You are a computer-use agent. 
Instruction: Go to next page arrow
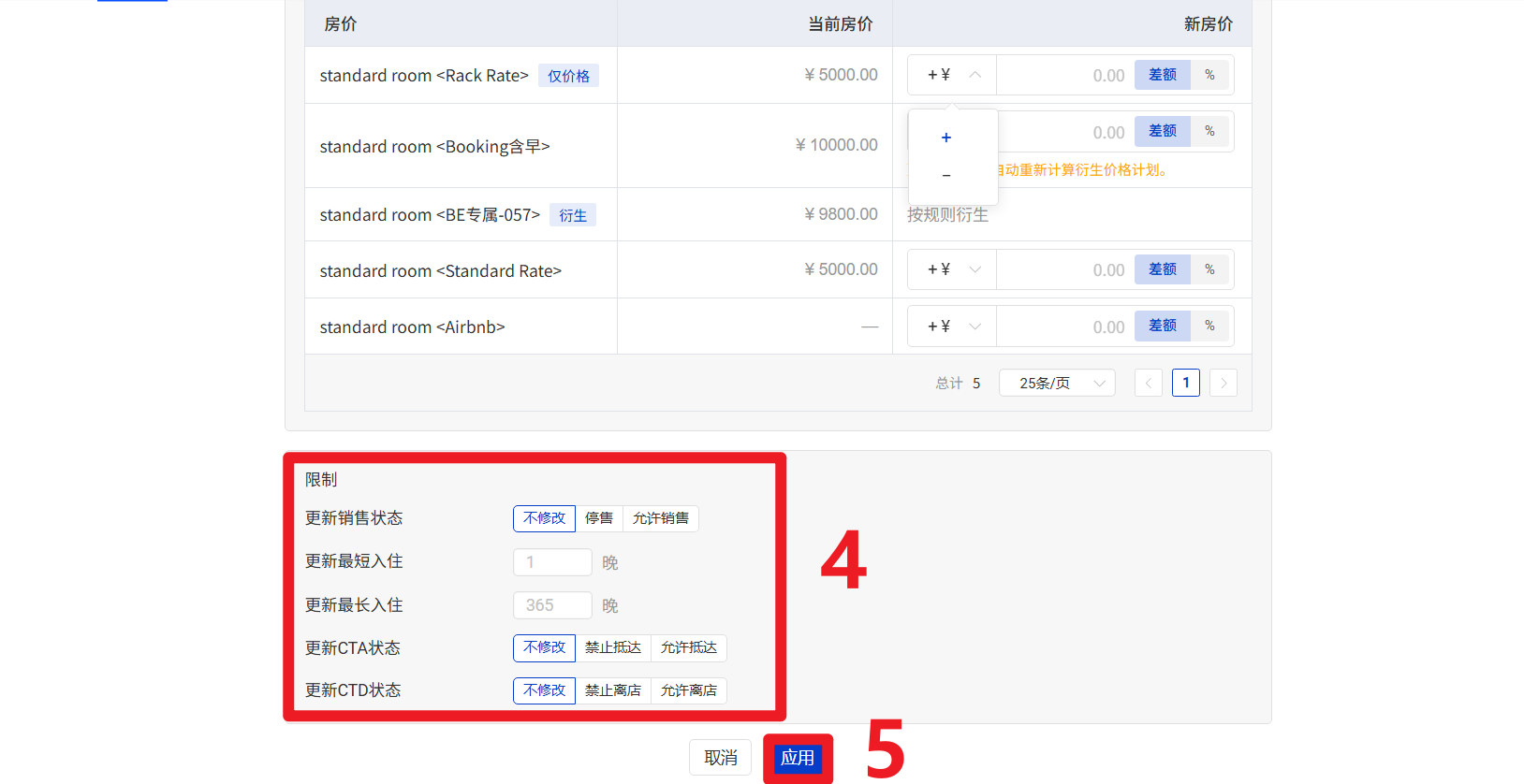[1224, 383]
